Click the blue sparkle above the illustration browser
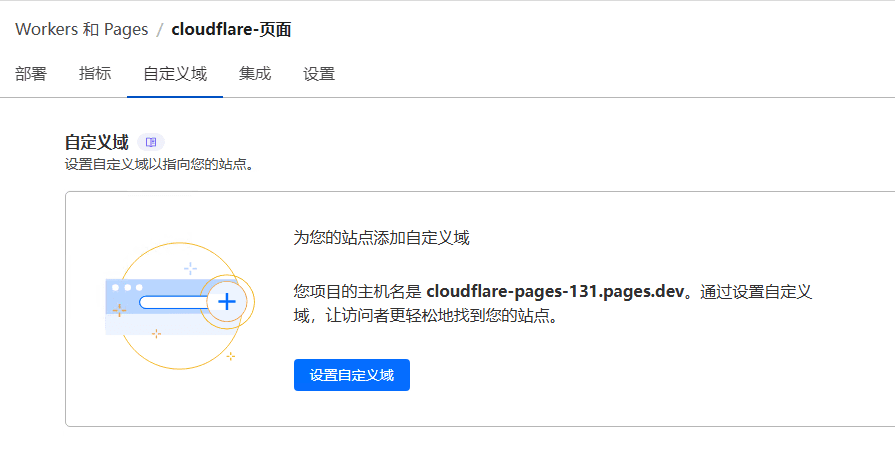This screenshot has width=895, height=464. coord(190,268)
